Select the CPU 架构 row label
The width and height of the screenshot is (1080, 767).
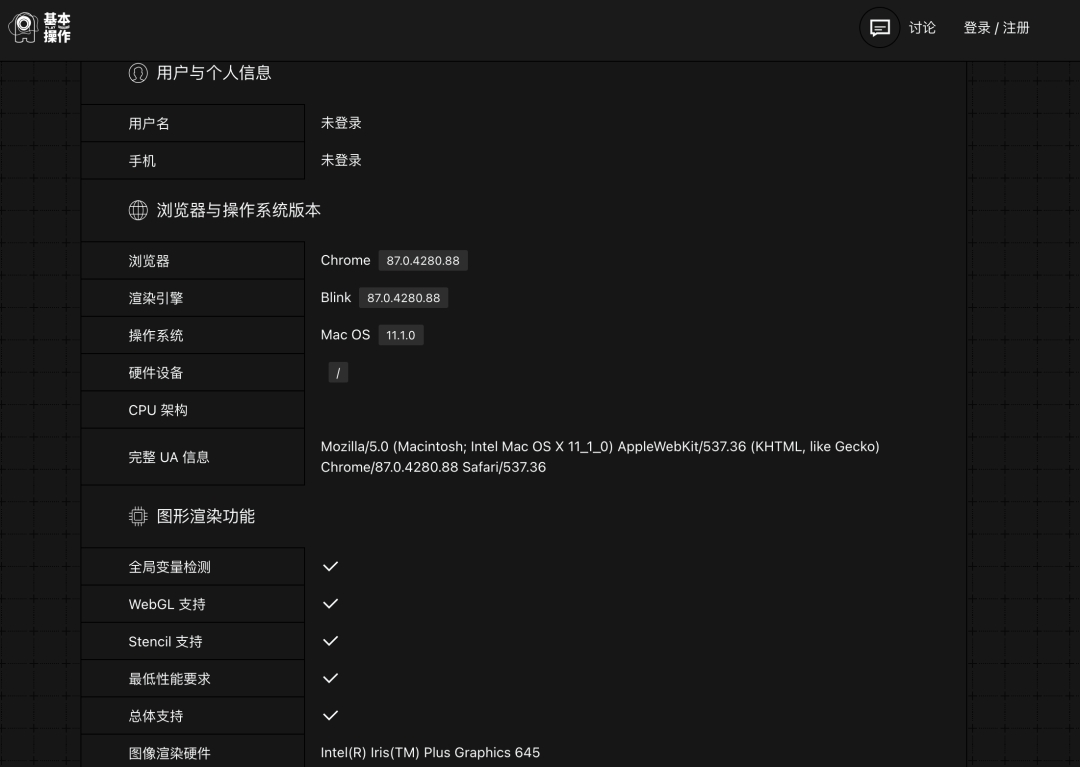(158, 410)
